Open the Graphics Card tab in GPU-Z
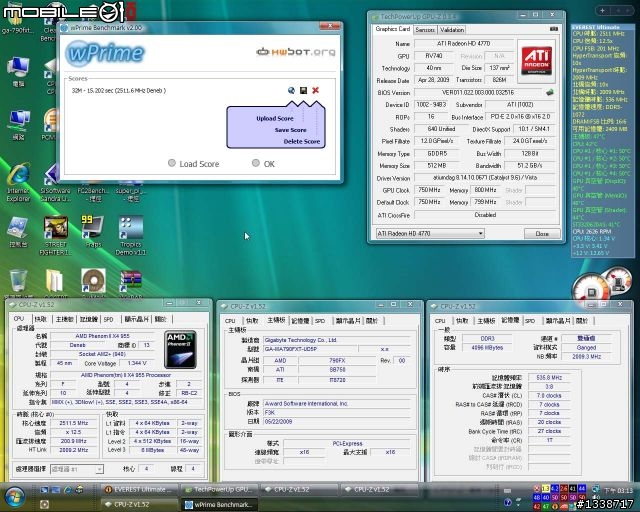Image resolution: width=640 pixels, height=512 pixels. tap(392, 29)
